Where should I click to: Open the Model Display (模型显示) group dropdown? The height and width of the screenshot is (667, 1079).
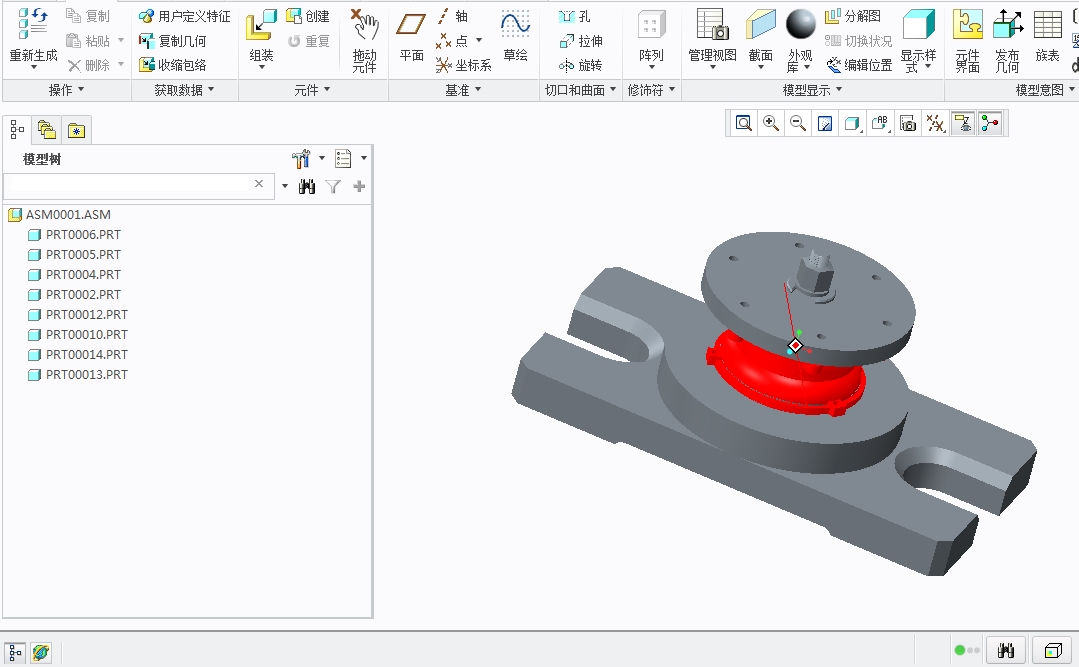point(812,90)
